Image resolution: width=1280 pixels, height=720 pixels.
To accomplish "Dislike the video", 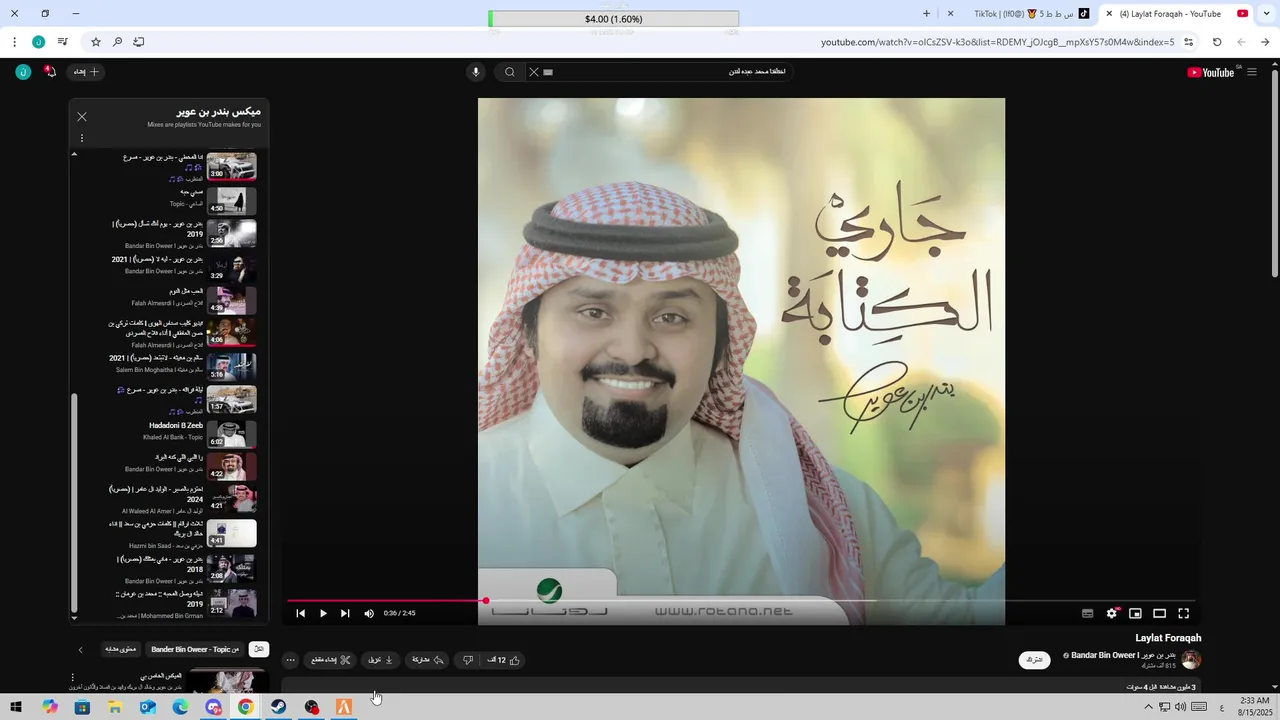I will coord(467,660).
